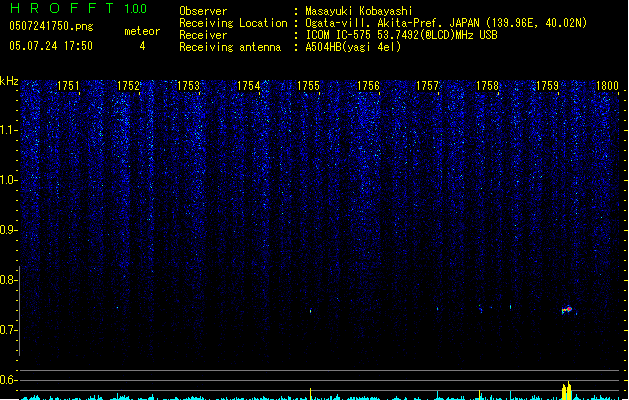Viewport: 629px width, 400px height.
Task: Click the 1752 time marker
Action: pos(128,86)
